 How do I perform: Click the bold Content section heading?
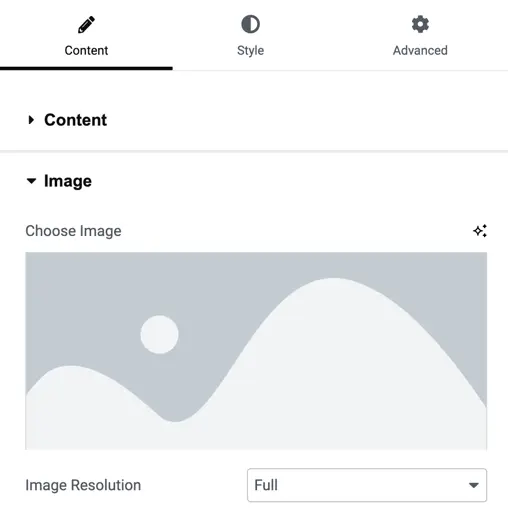click(x=76, y=120)
